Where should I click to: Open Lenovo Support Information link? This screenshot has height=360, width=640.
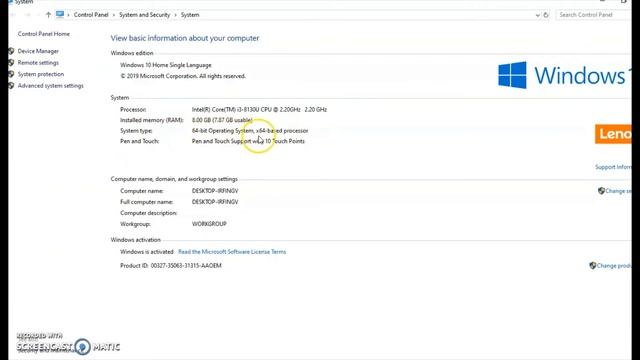[613, 167]
